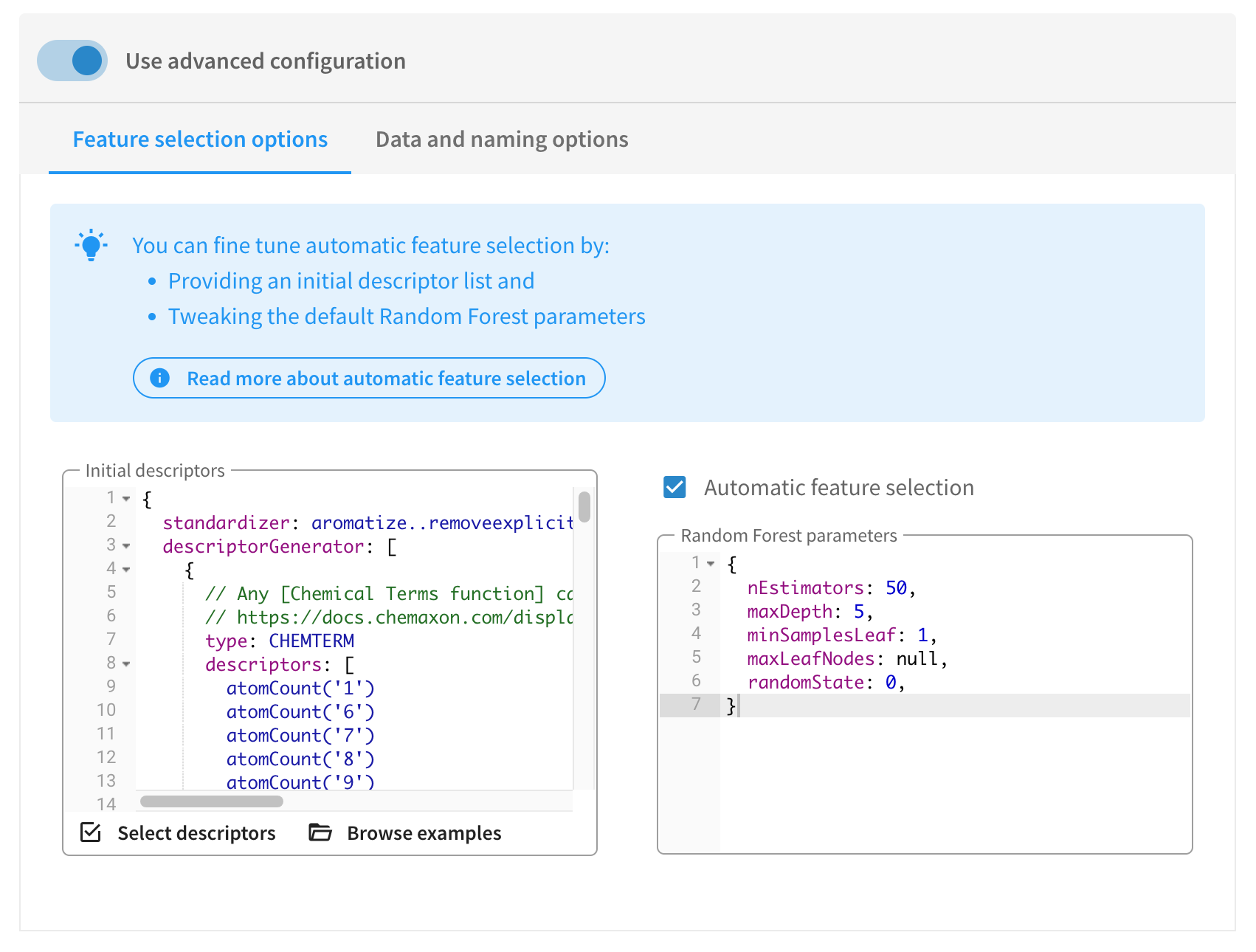The image size is (1256, 952).
Task: Collapse line 1 fold arrow in Random Forest parameters
Action: click(x=711, y=564)
